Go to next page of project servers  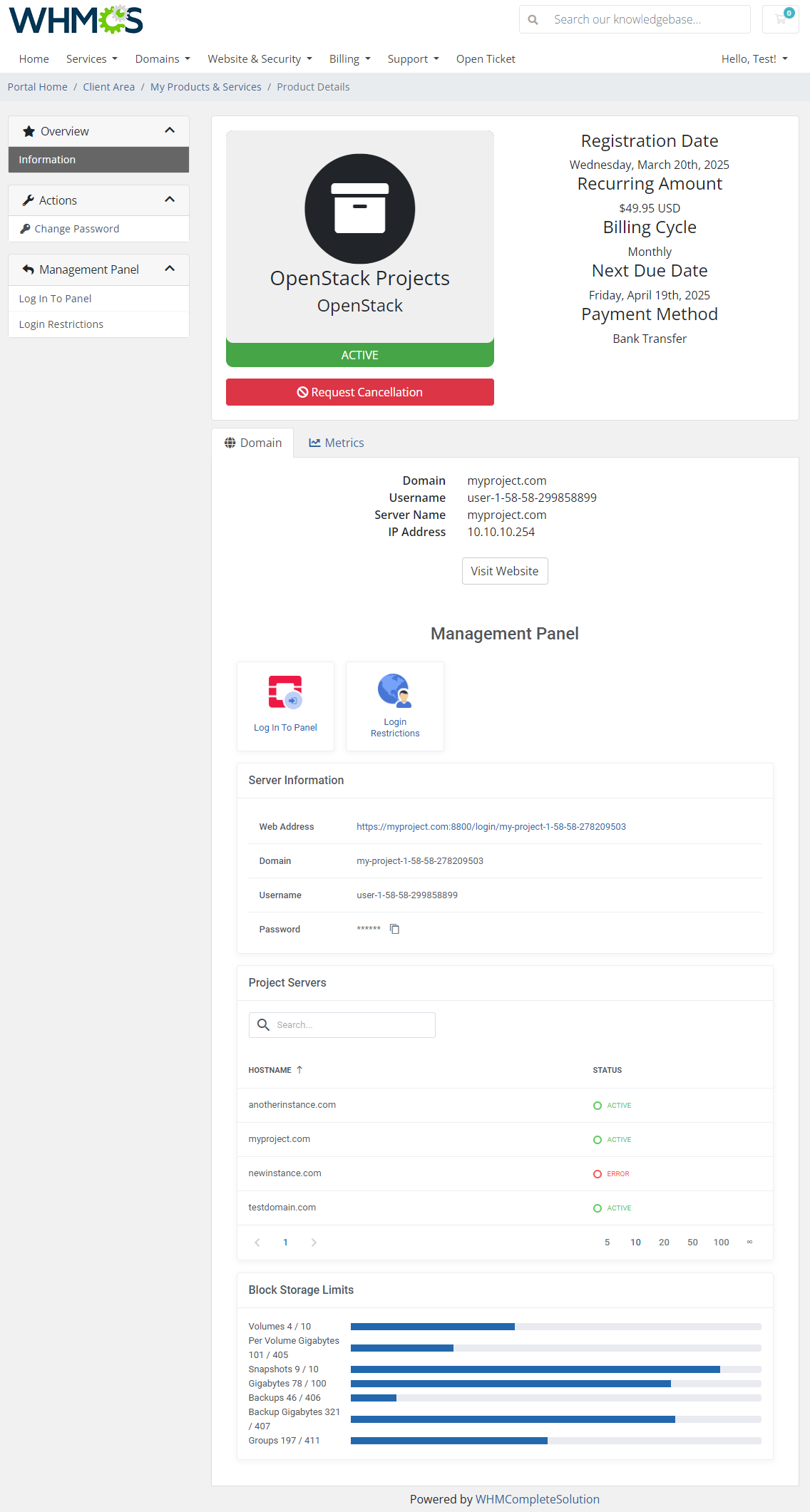314,1243
